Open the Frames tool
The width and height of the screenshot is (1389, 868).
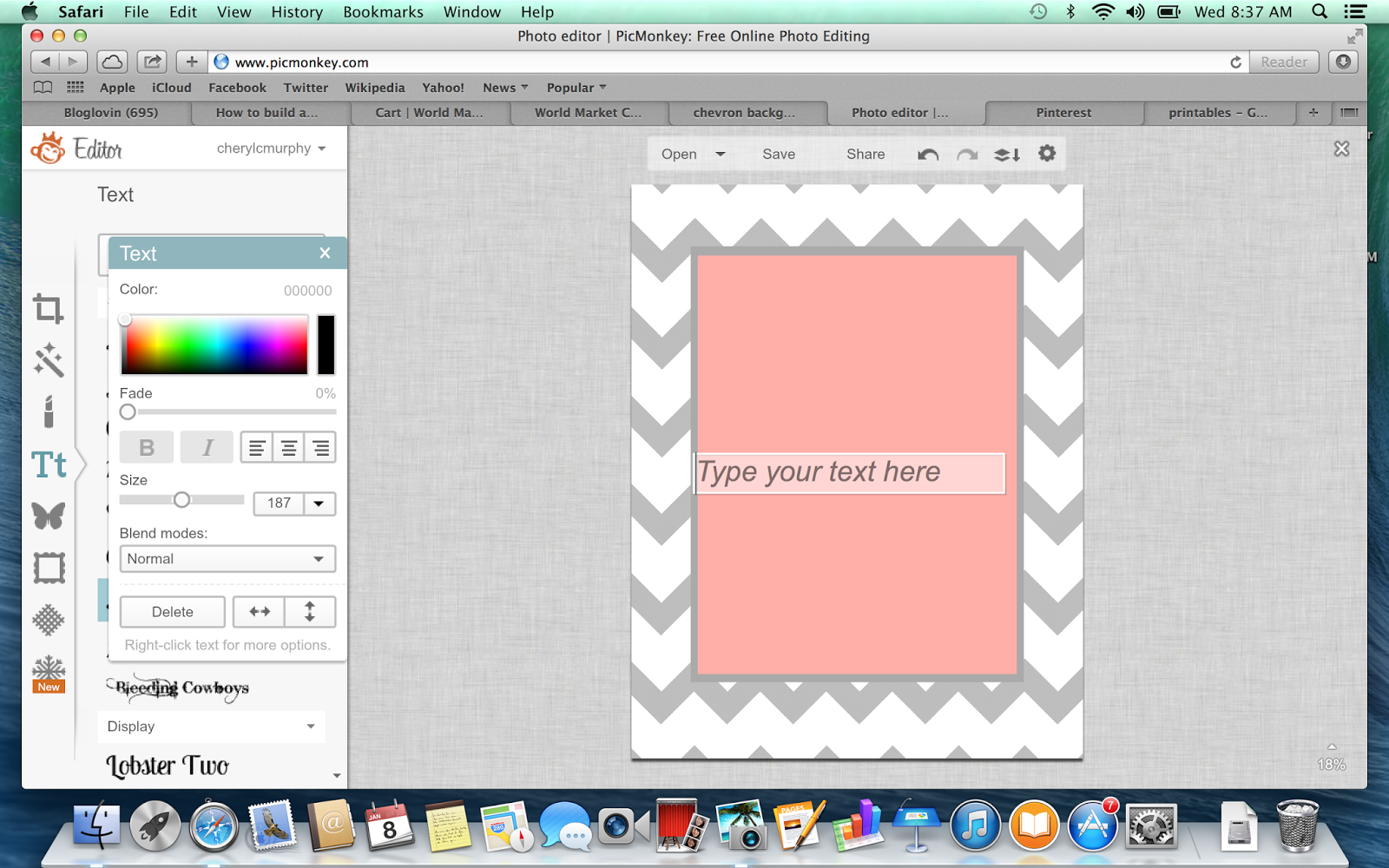pos(49,569)
